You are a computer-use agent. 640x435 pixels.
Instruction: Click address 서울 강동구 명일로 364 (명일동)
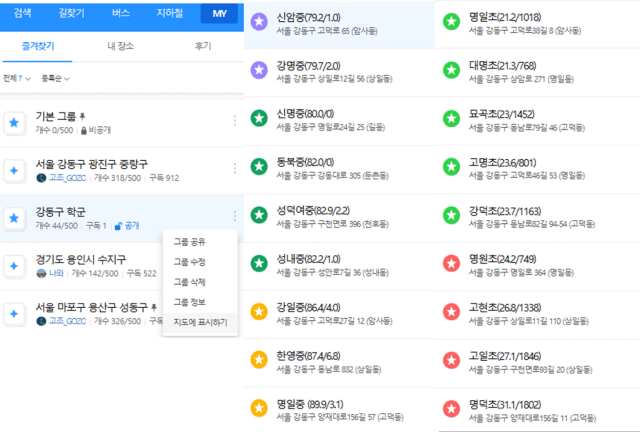click(521, 273)
